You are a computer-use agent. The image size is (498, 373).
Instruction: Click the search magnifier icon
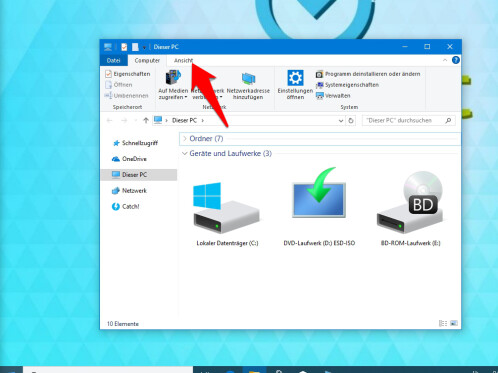tap(448, 120)
